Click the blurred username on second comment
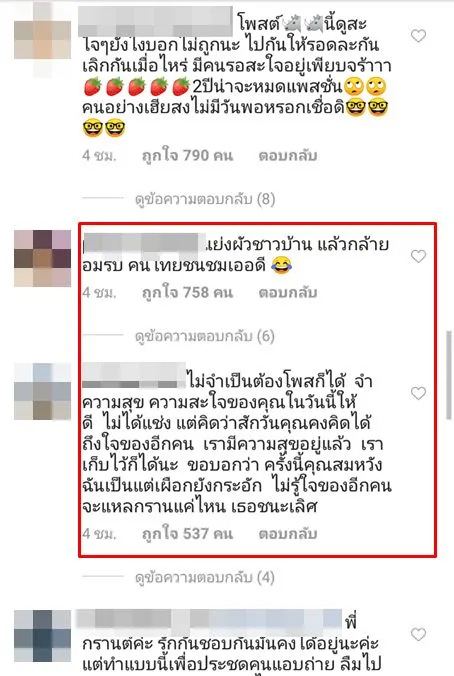 coord(144,244)
